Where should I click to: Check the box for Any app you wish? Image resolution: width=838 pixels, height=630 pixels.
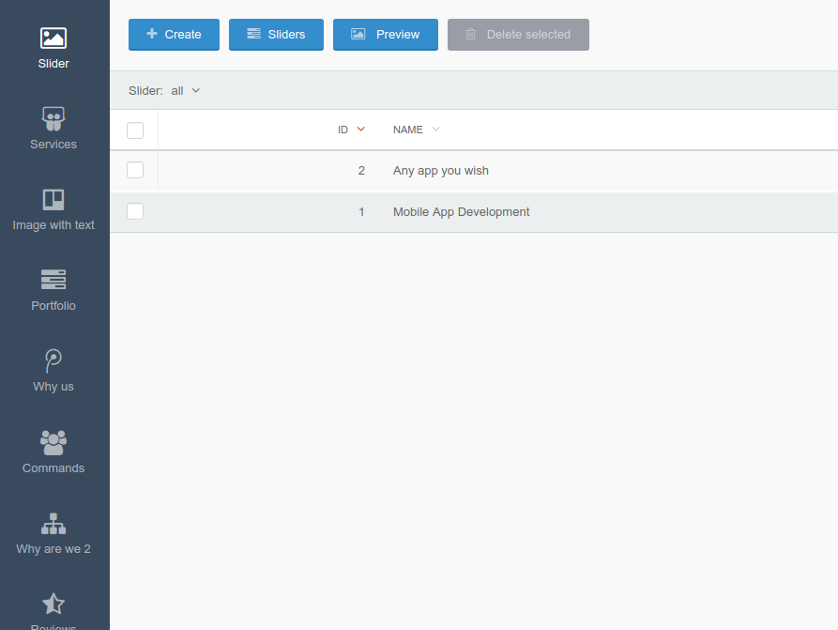click(135, 170)
